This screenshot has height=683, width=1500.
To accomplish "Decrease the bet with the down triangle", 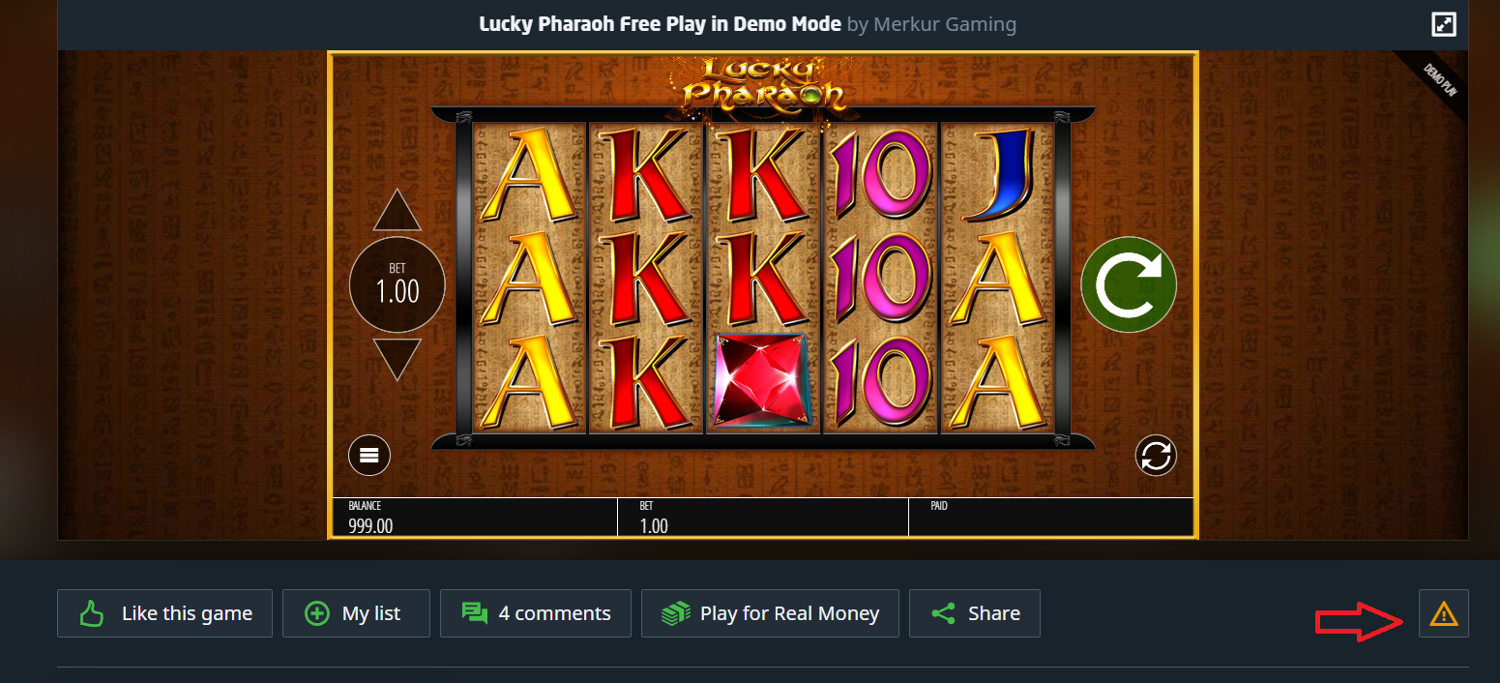I will click(x=397, y=359).
